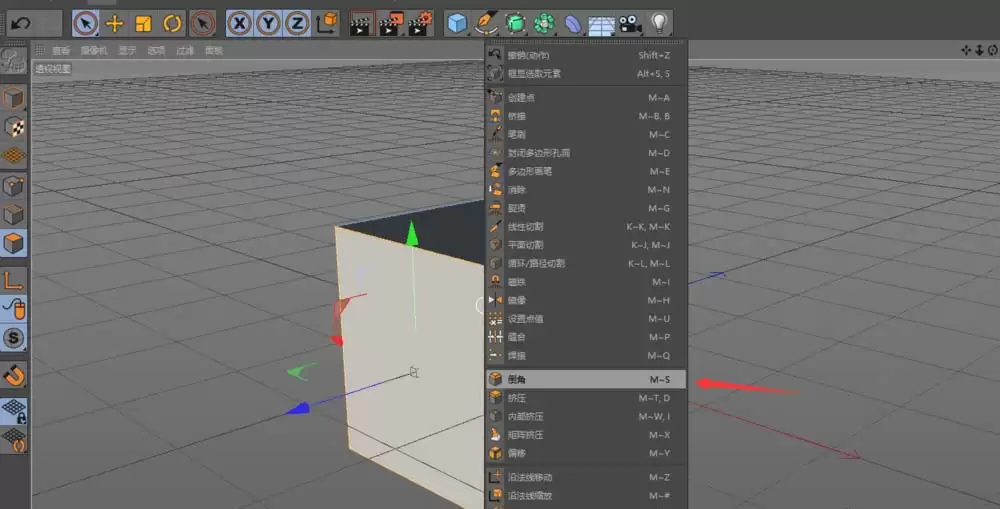
Task: Choose the K~L loop/path cut entry
Action: (585, 263)
